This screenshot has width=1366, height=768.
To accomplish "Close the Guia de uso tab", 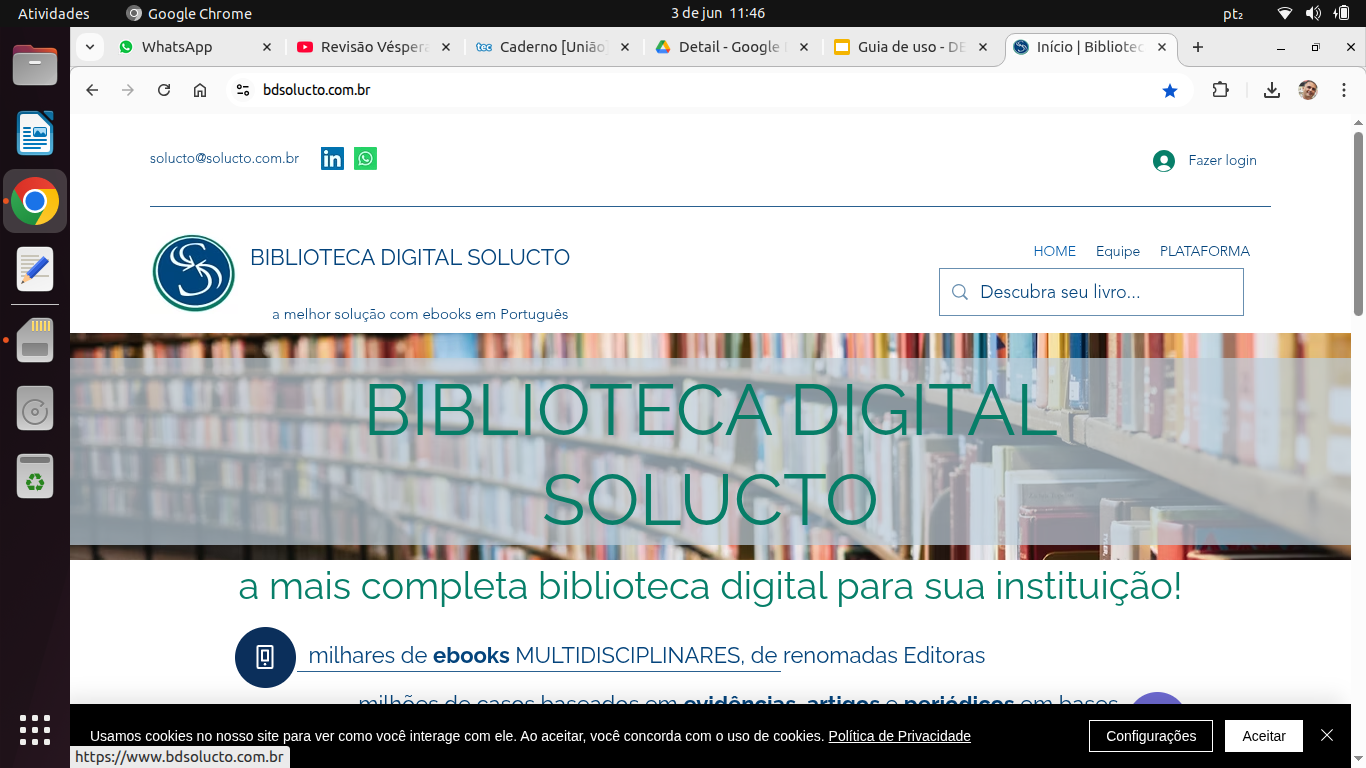I will click(983, 47).
